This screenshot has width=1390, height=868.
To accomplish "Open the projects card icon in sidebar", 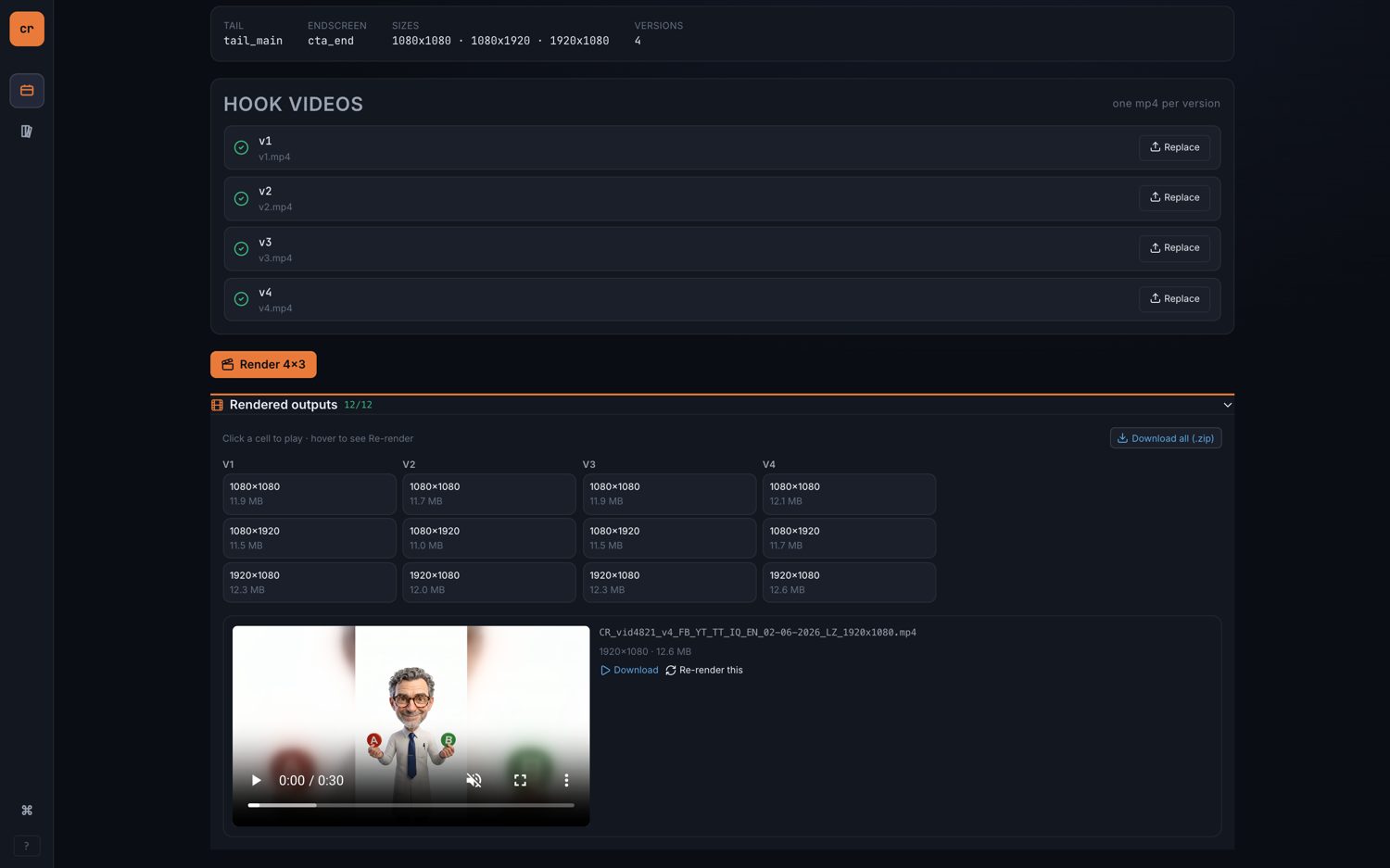I will point(27,91).
